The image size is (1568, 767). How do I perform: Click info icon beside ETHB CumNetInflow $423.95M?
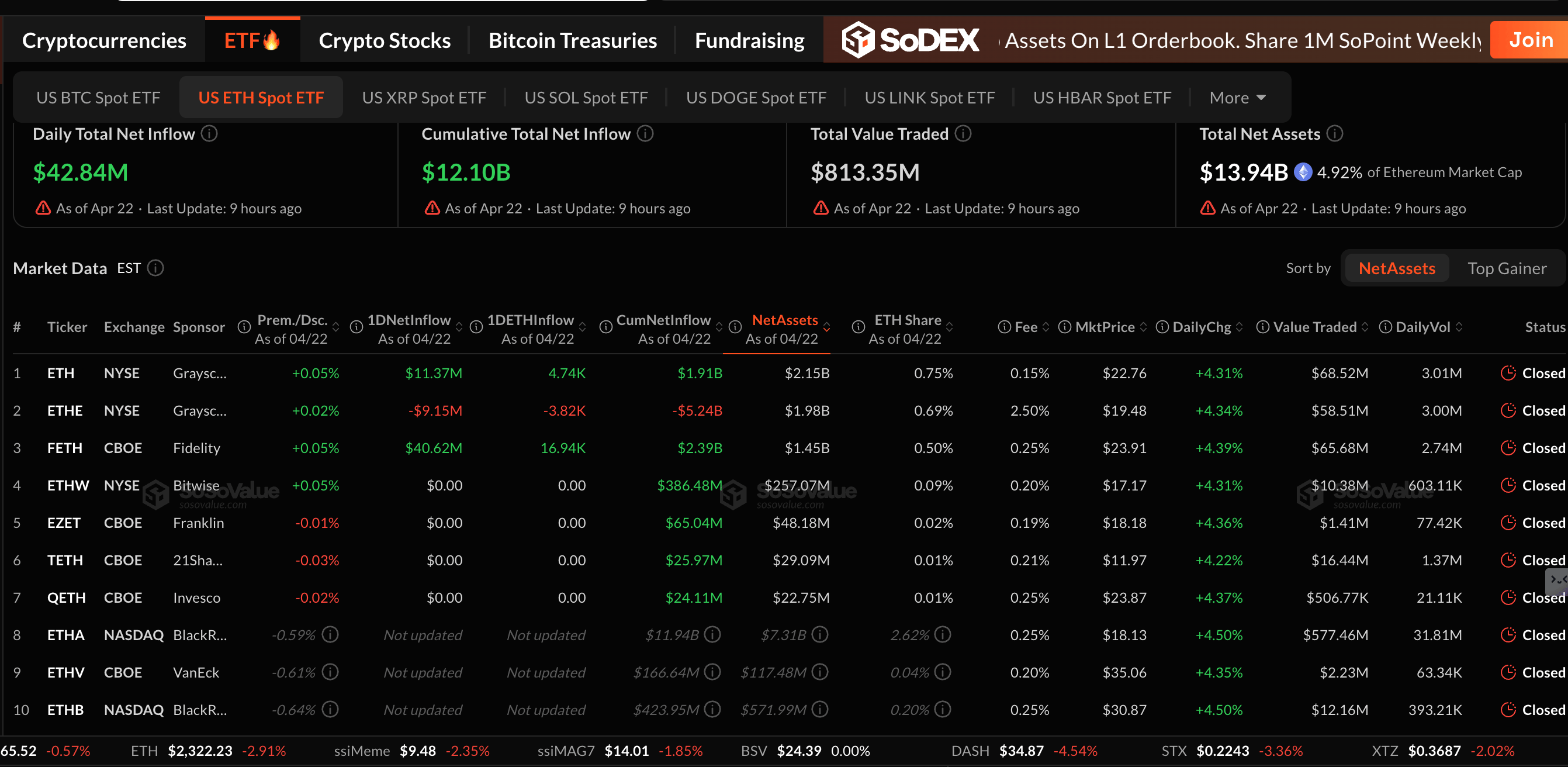tap(712, 709)
